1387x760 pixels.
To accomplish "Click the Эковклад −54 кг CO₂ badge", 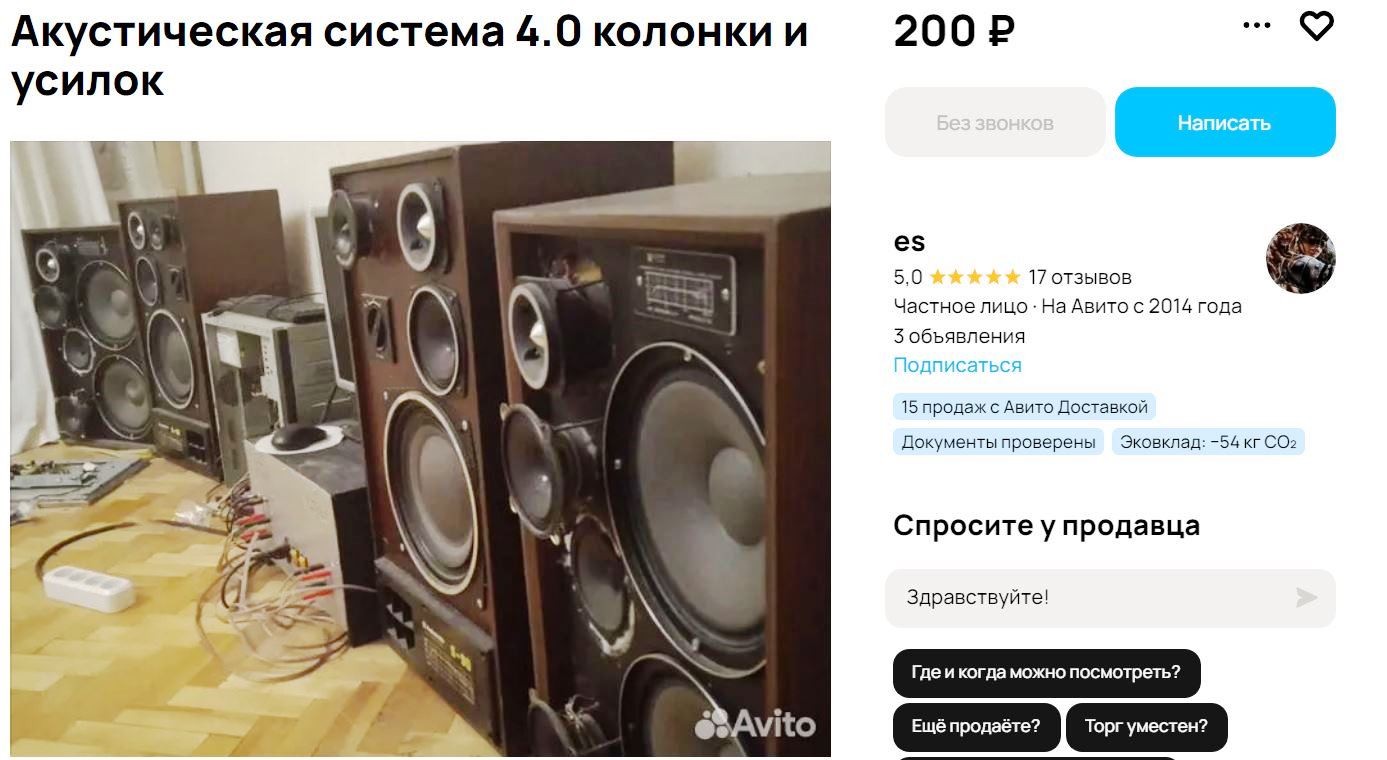I will 1208,442.
